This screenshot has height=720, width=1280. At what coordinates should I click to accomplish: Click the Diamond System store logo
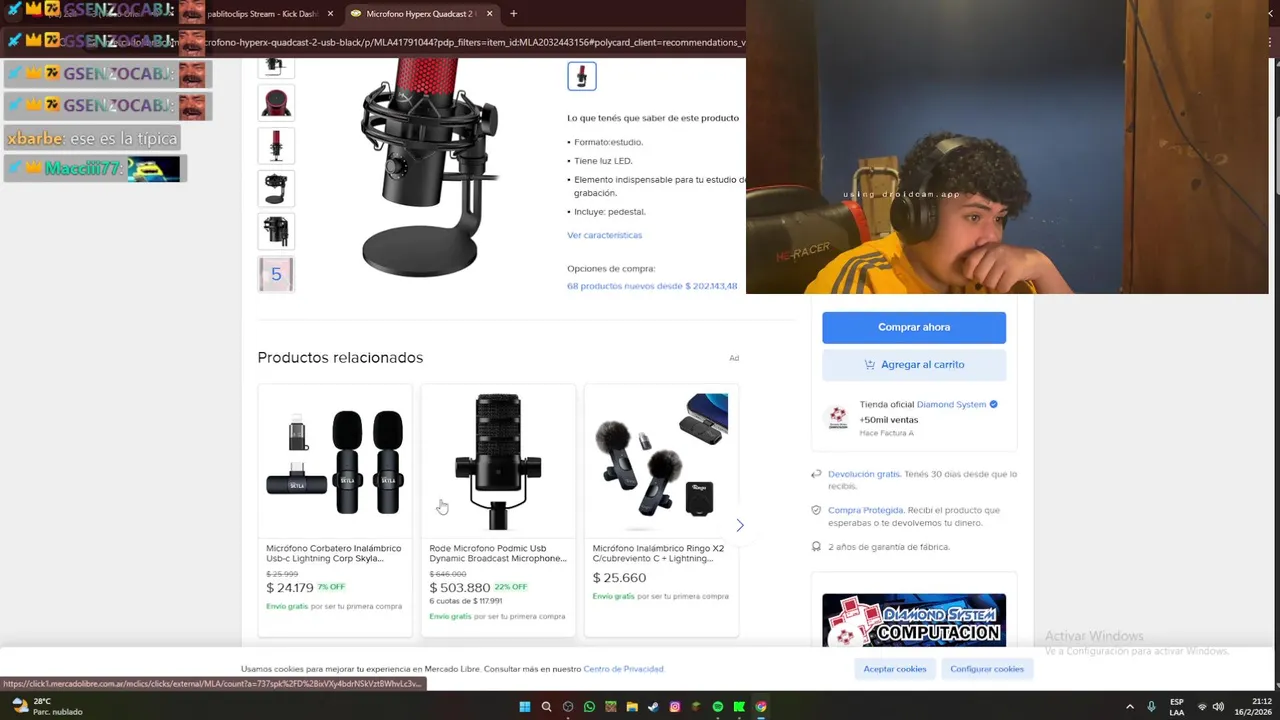click(838, 417)
